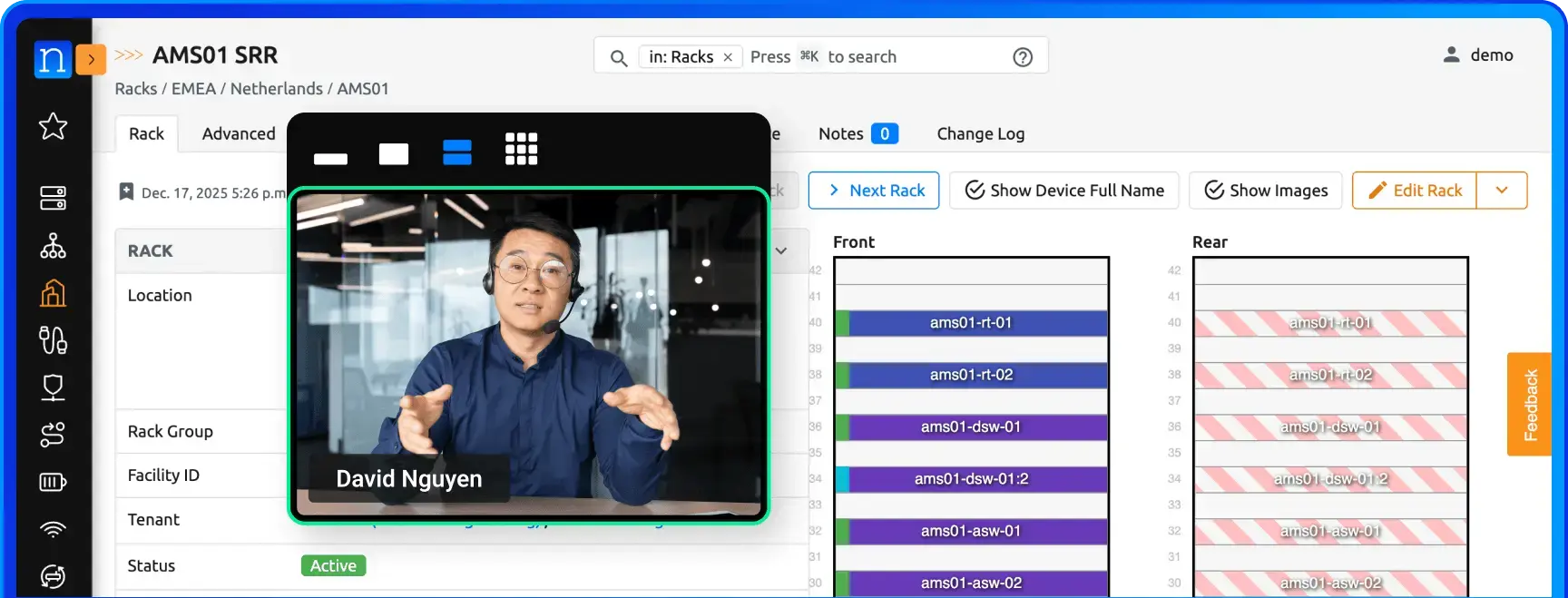1568x598 pixels.
Task: Follow the AMS01 breadcrumb link
Action: (363, 88)
